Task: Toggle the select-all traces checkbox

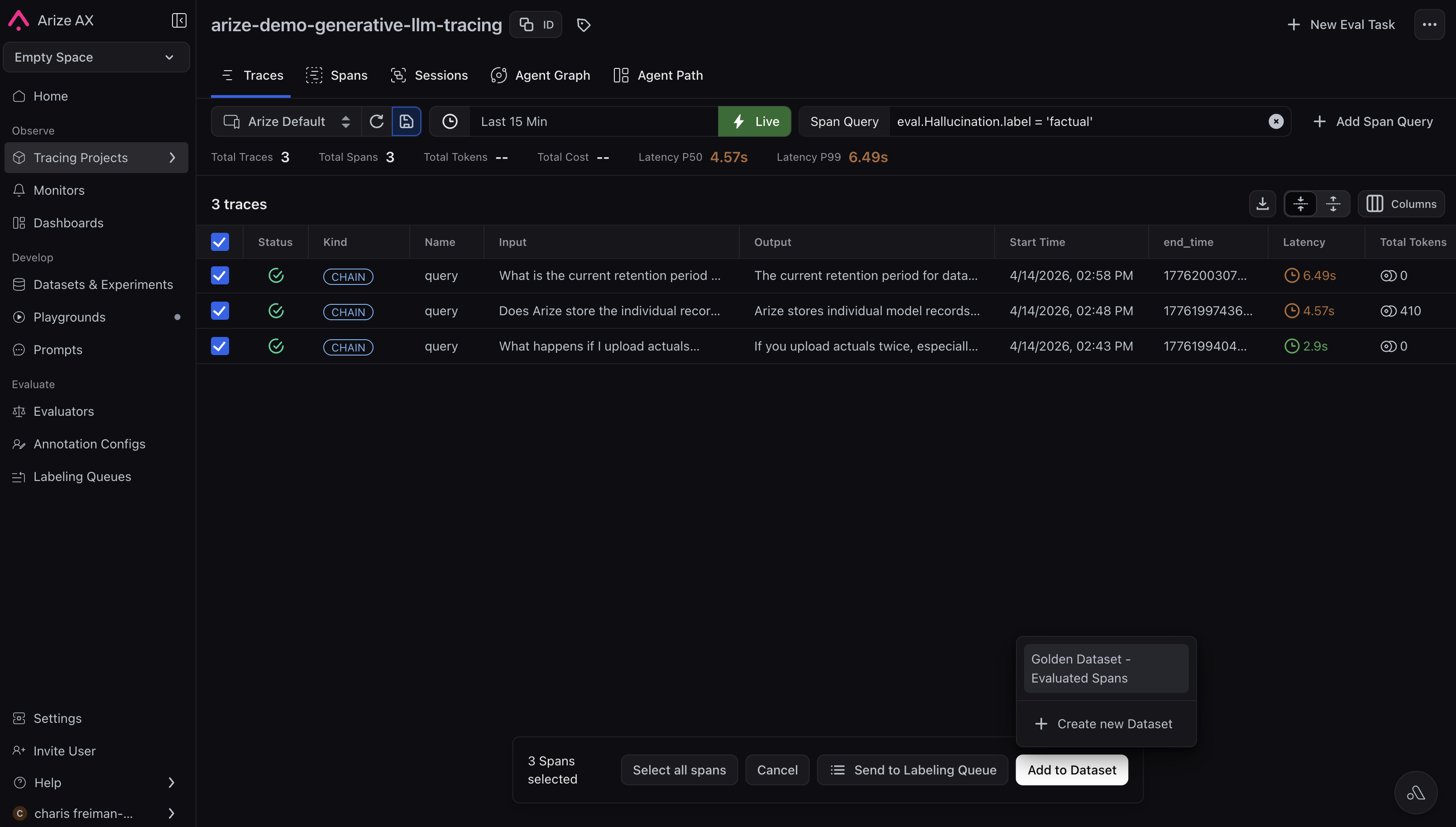Action: pyautogui.click(x=220, y=242)
